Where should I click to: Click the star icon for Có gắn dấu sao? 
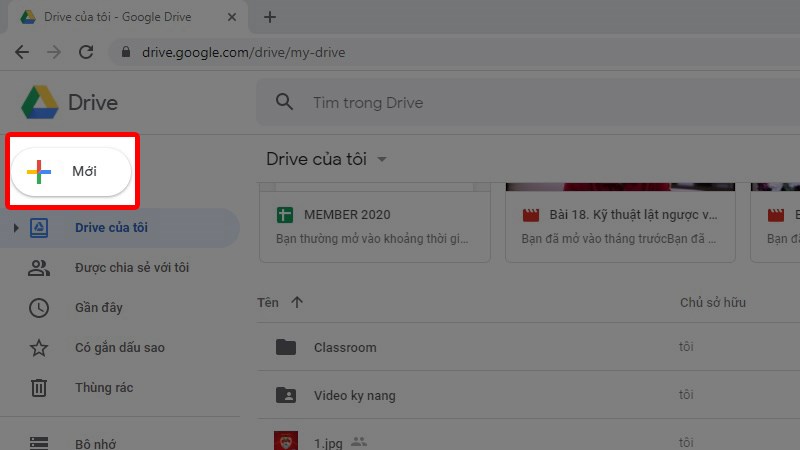click(x=38, y=347)
